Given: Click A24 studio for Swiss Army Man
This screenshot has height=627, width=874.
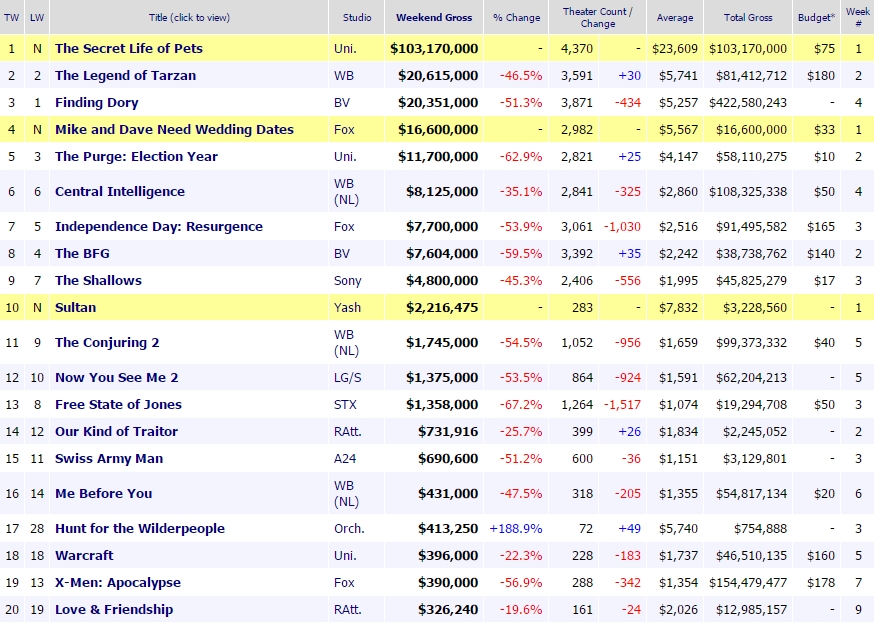Looking at the screenshot, I should tap(345, 459).
